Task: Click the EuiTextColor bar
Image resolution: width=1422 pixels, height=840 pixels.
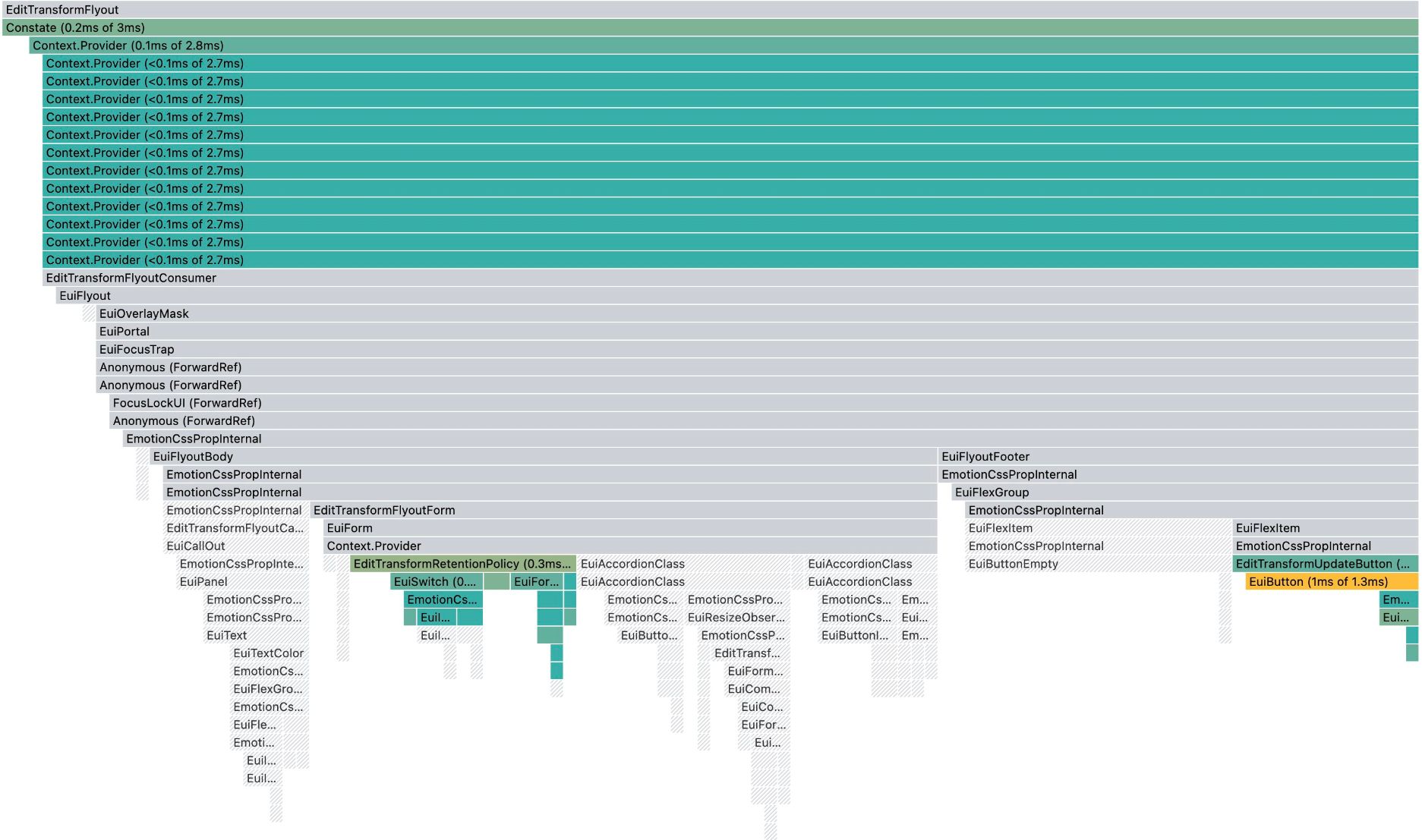Action: (270, 653)
